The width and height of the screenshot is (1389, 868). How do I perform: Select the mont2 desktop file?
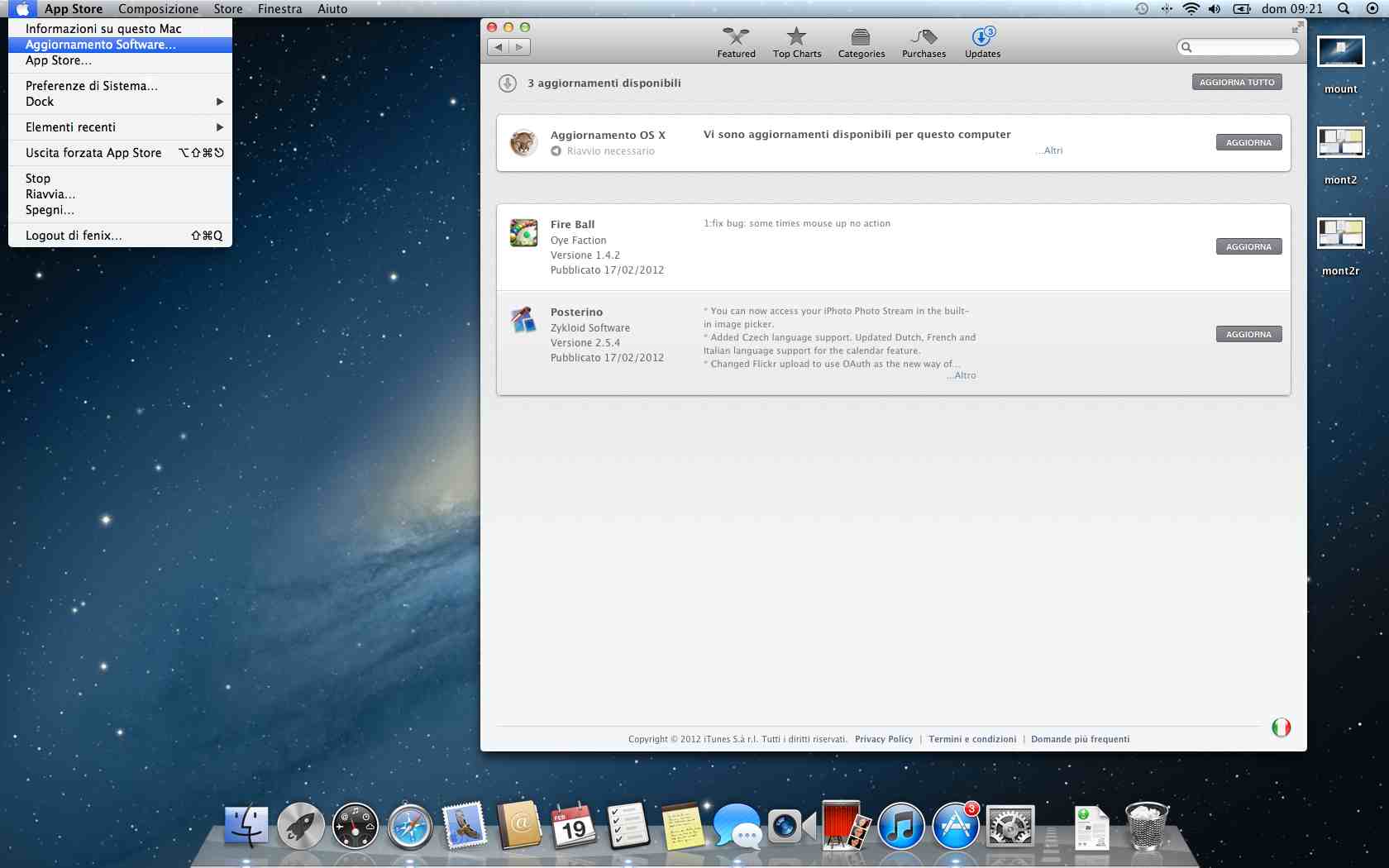[x=1340, y=156]
